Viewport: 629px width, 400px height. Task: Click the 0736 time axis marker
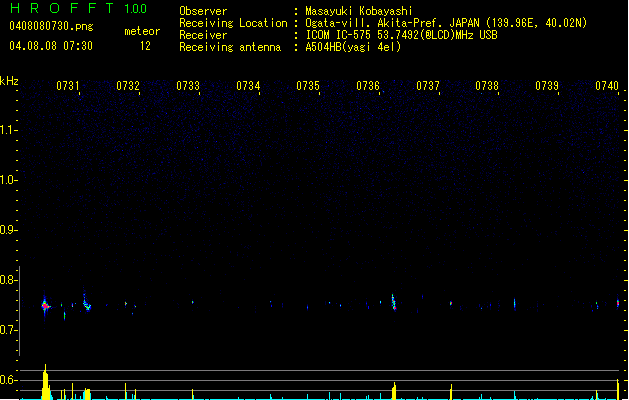368,86
